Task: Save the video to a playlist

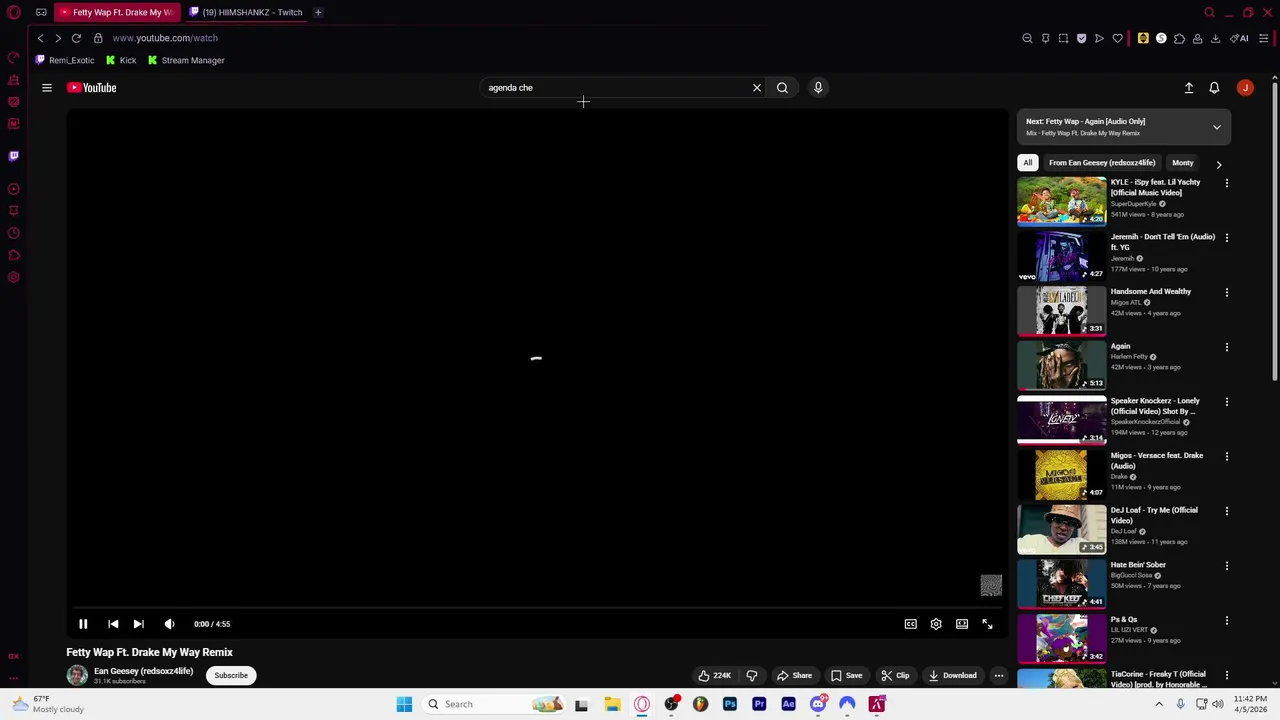Action: coord(846,675)
